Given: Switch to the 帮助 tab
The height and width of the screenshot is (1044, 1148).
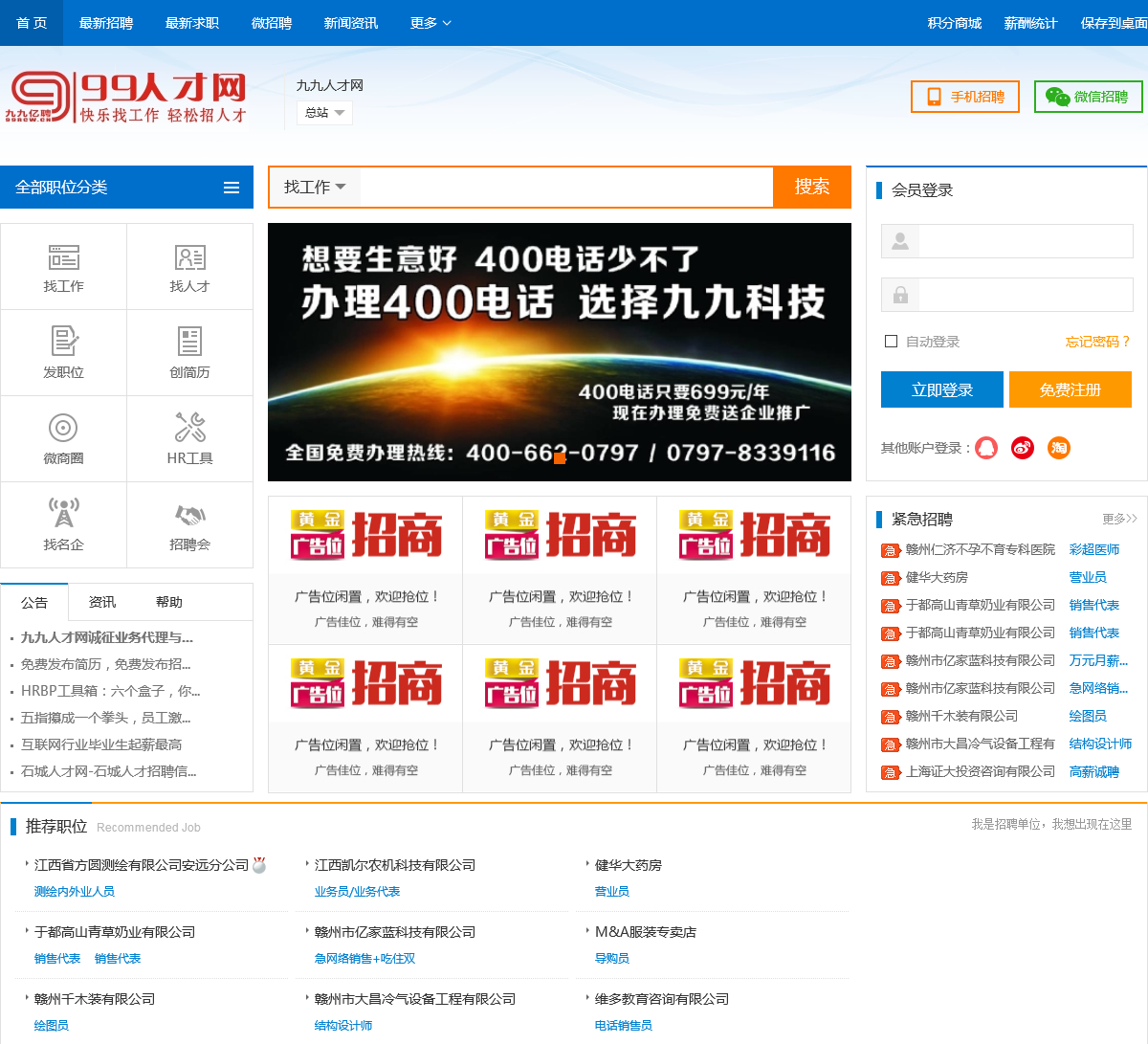Looking at the screenshot, I should (169, 602).
